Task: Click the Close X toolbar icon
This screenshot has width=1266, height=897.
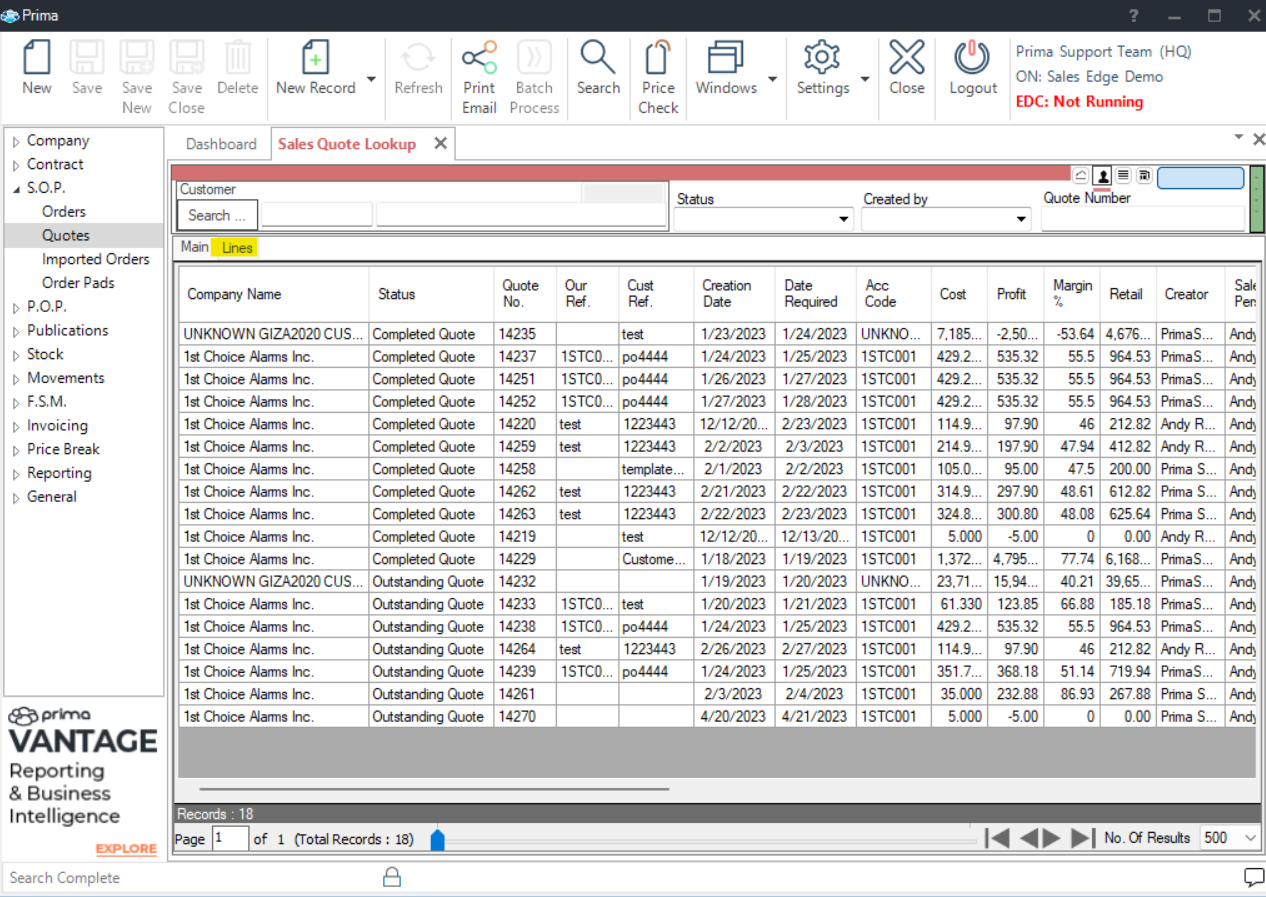Action: pos(907,58)
